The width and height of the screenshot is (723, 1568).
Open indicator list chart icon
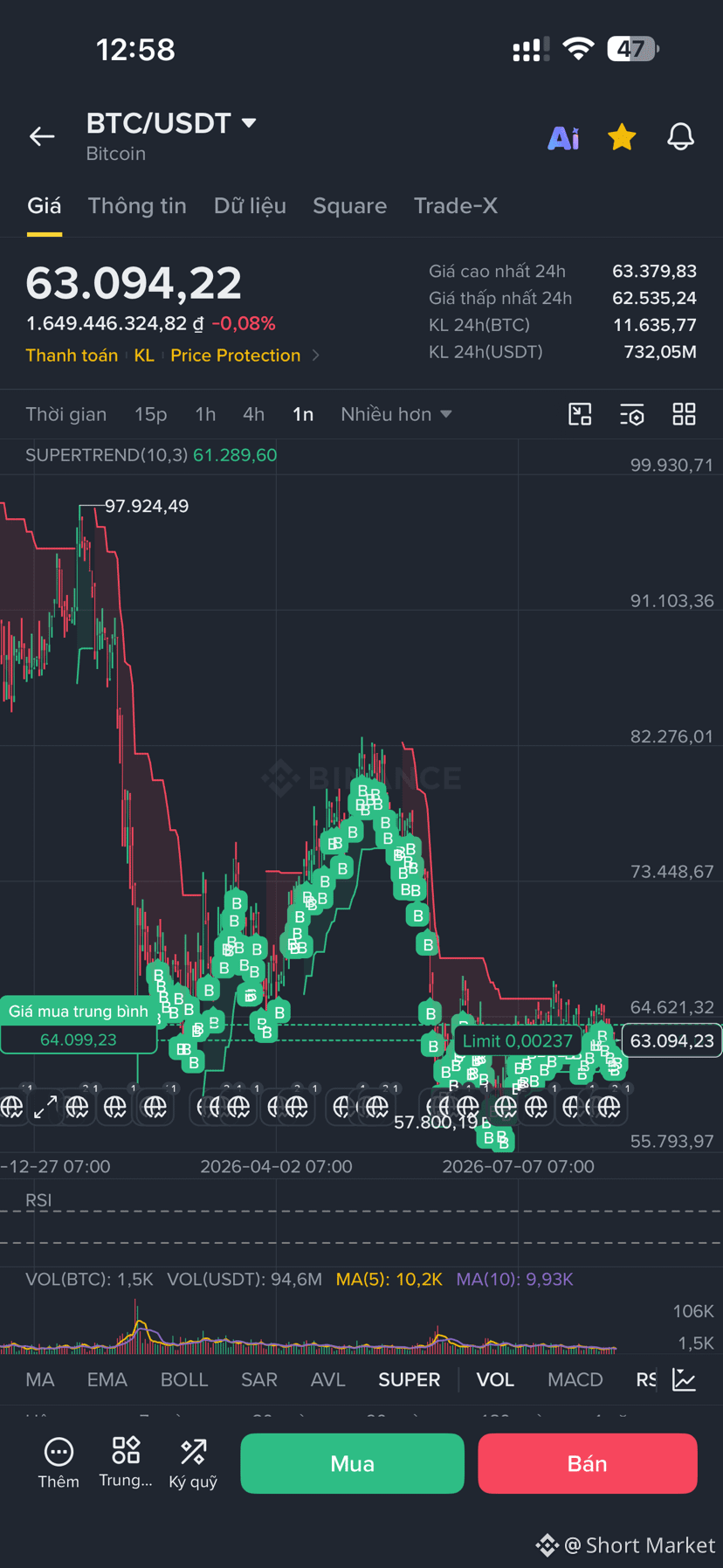tap(685, 1379)
